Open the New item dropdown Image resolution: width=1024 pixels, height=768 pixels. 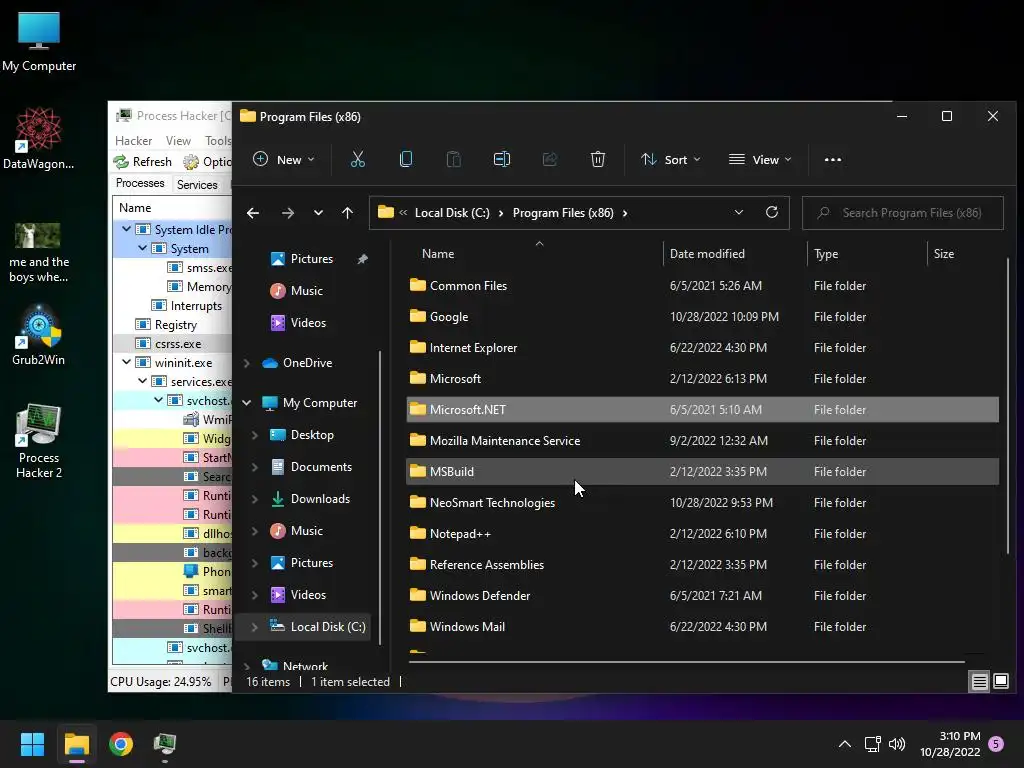coord(284,159)
